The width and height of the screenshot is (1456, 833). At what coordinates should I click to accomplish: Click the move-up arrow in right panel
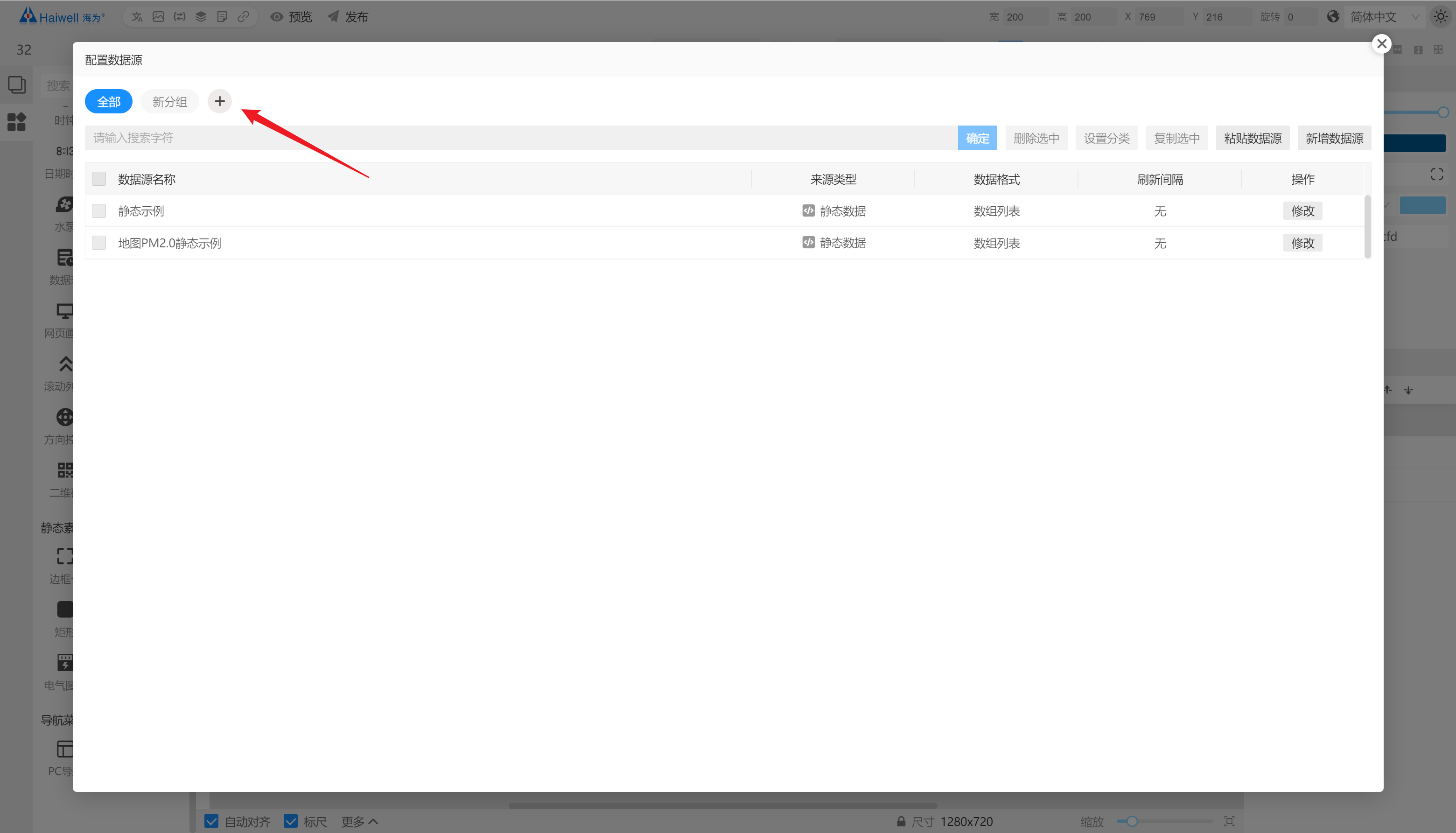click(x=1388, y=390)
